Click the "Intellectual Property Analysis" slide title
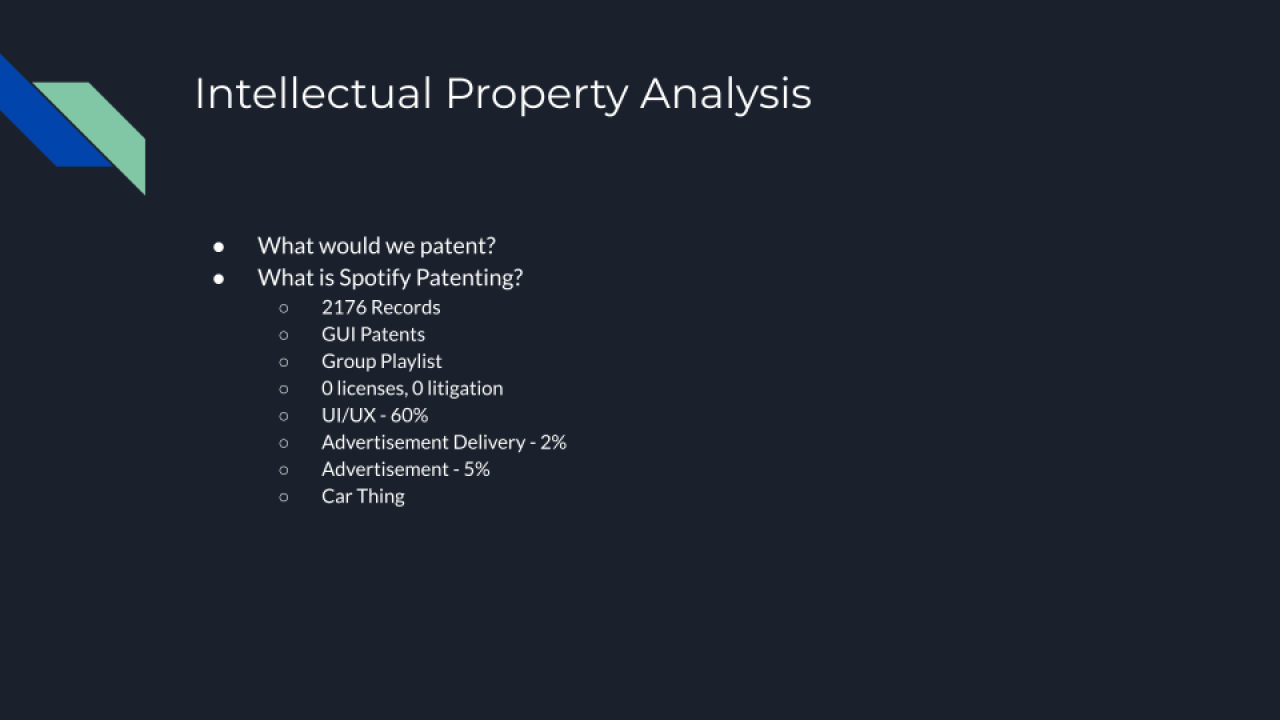Image resolution: width=1280 pixels, height=720 pixels. (x=502, y=94)
